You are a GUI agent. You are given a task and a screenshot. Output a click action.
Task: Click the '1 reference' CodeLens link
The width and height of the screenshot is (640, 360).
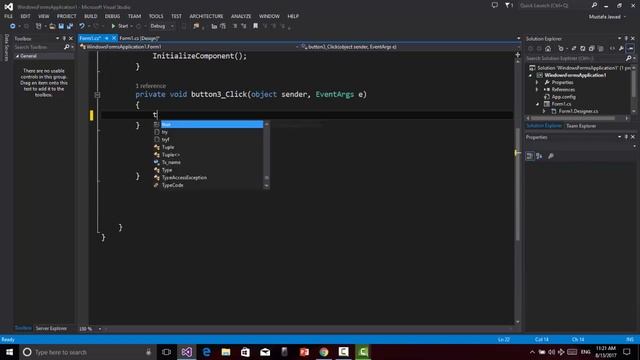(151, 86)
